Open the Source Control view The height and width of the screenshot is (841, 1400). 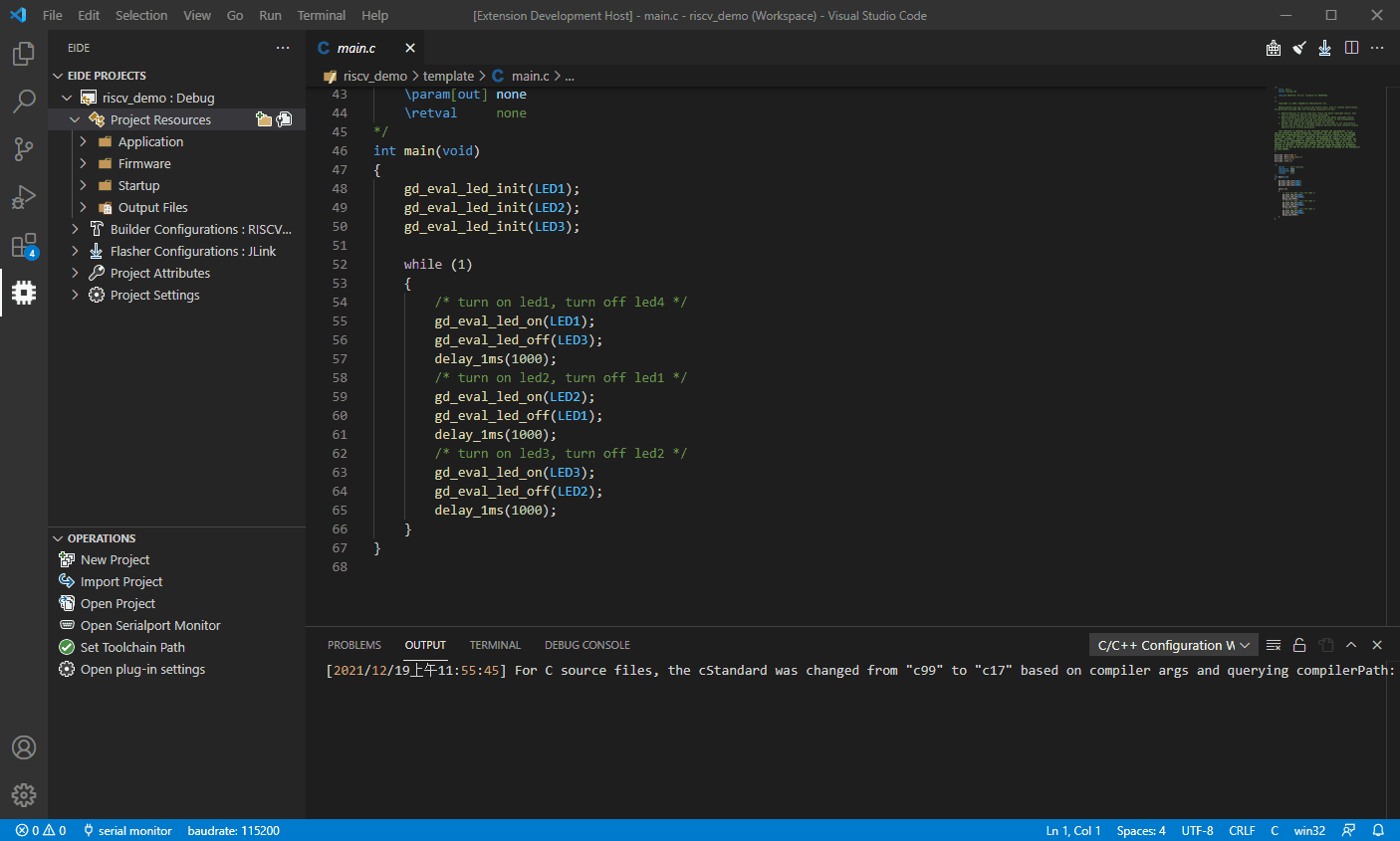click(x=24, y=149)
